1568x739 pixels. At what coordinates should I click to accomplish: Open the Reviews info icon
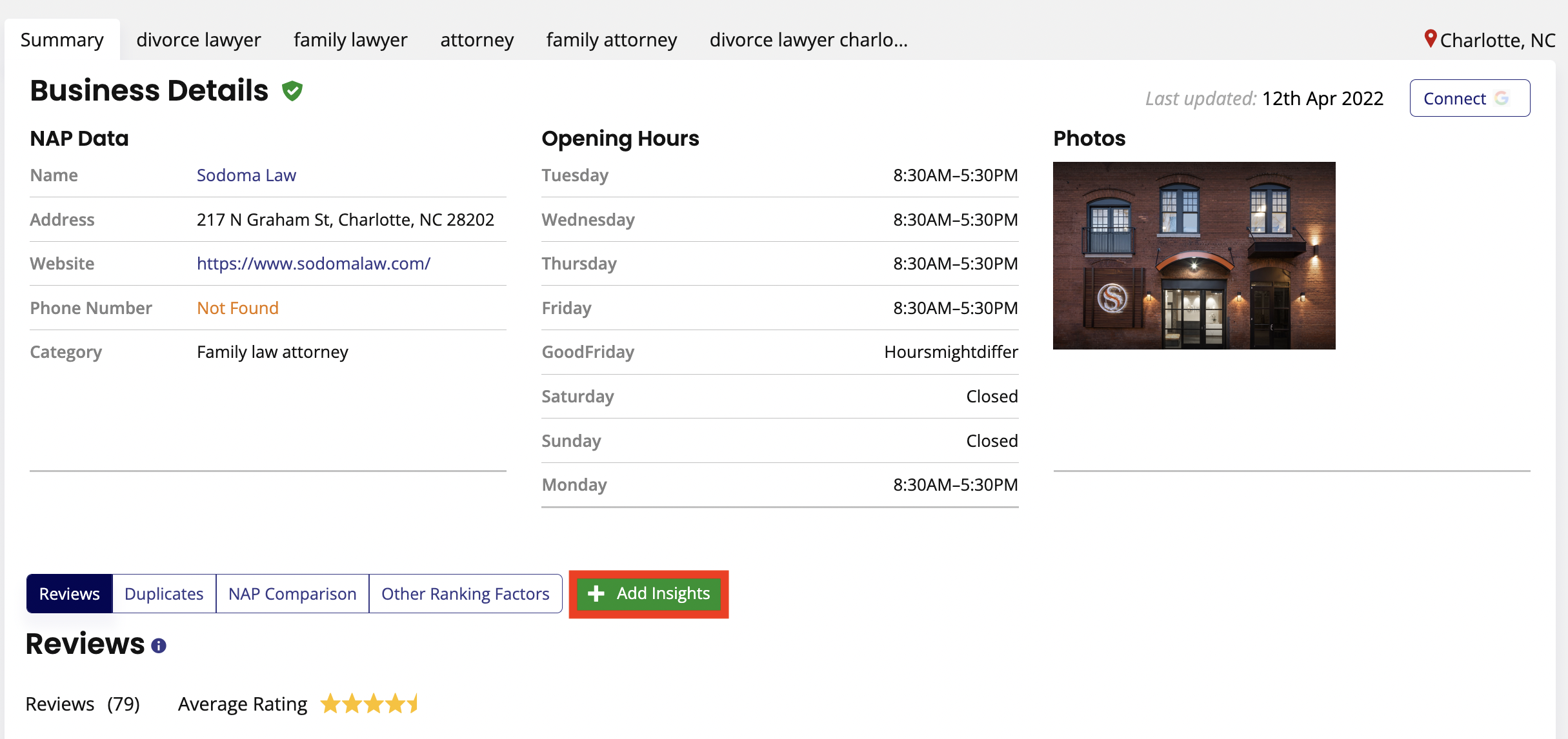(x=159, y=645)
